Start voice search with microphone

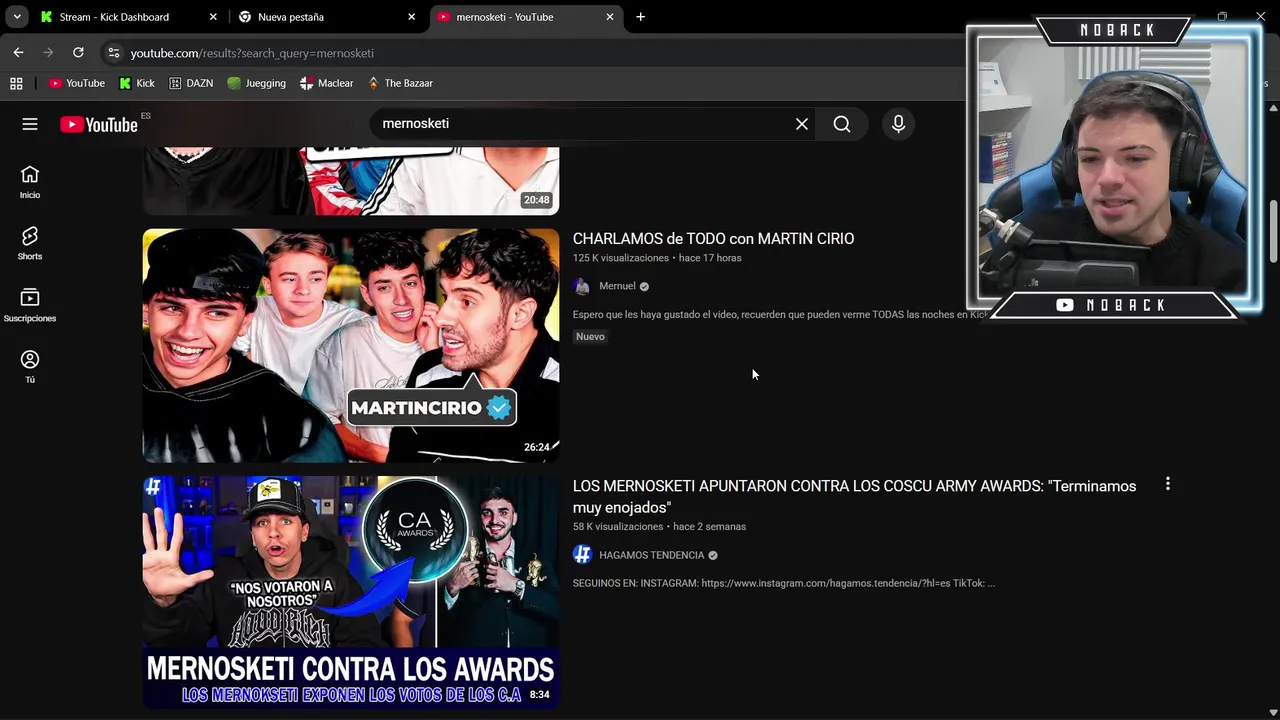click(x=898, y=124)
